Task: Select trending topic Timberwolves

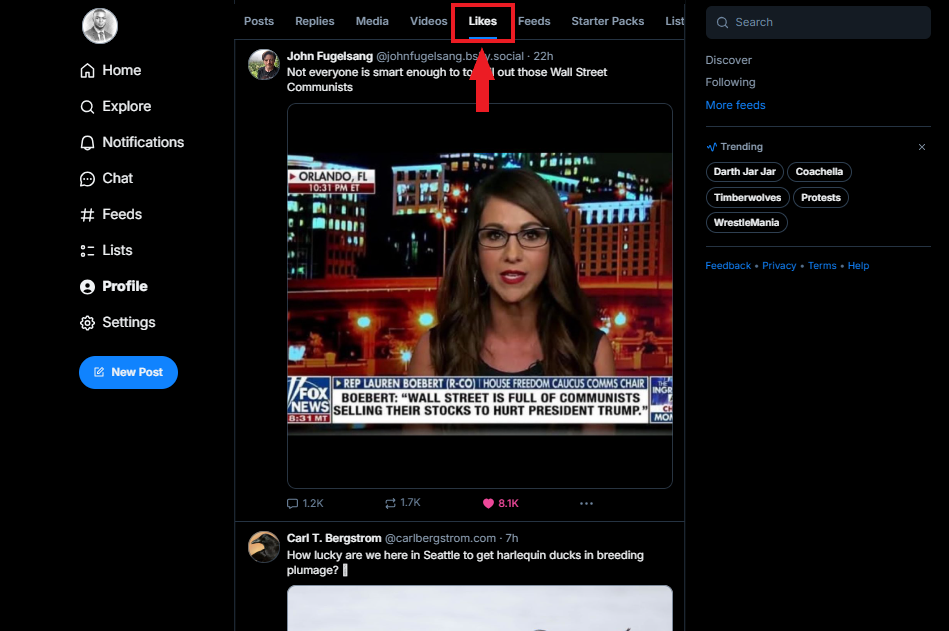Action: point(747,198)
